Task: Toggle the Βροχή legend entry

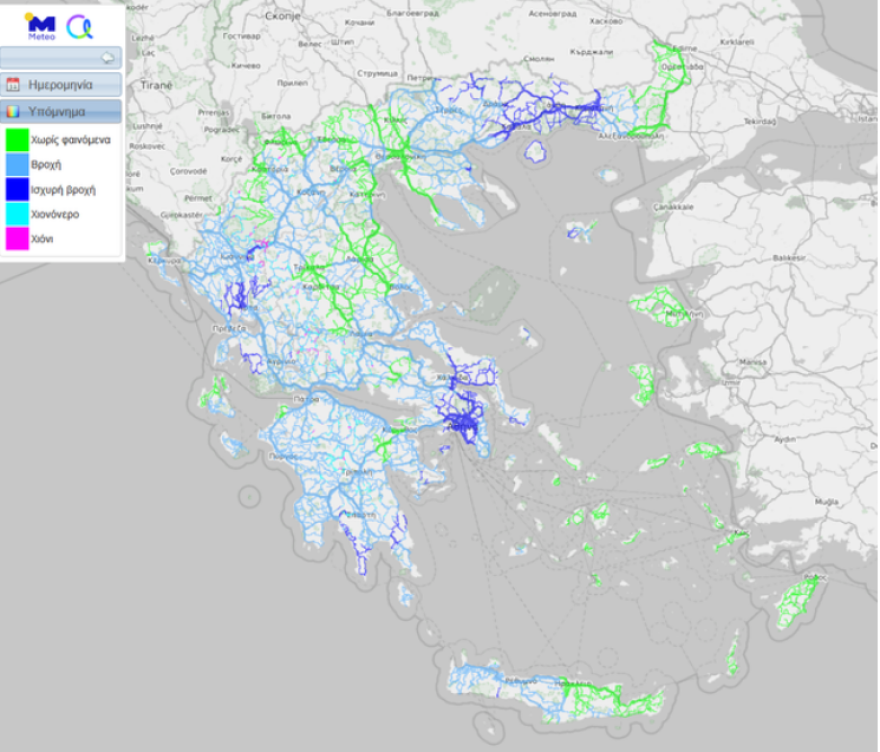Action: tap(45, 163)
